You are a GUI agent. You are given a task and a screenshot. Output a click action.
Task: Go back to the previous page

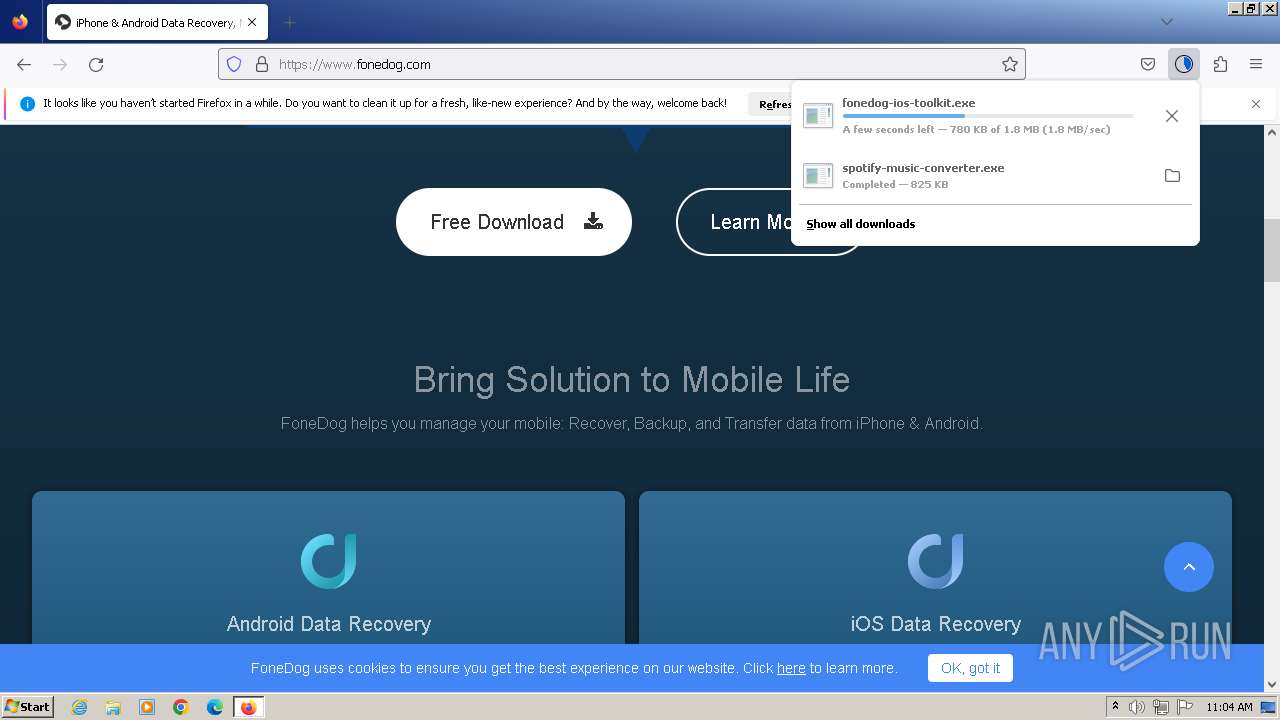pos(24,64)
